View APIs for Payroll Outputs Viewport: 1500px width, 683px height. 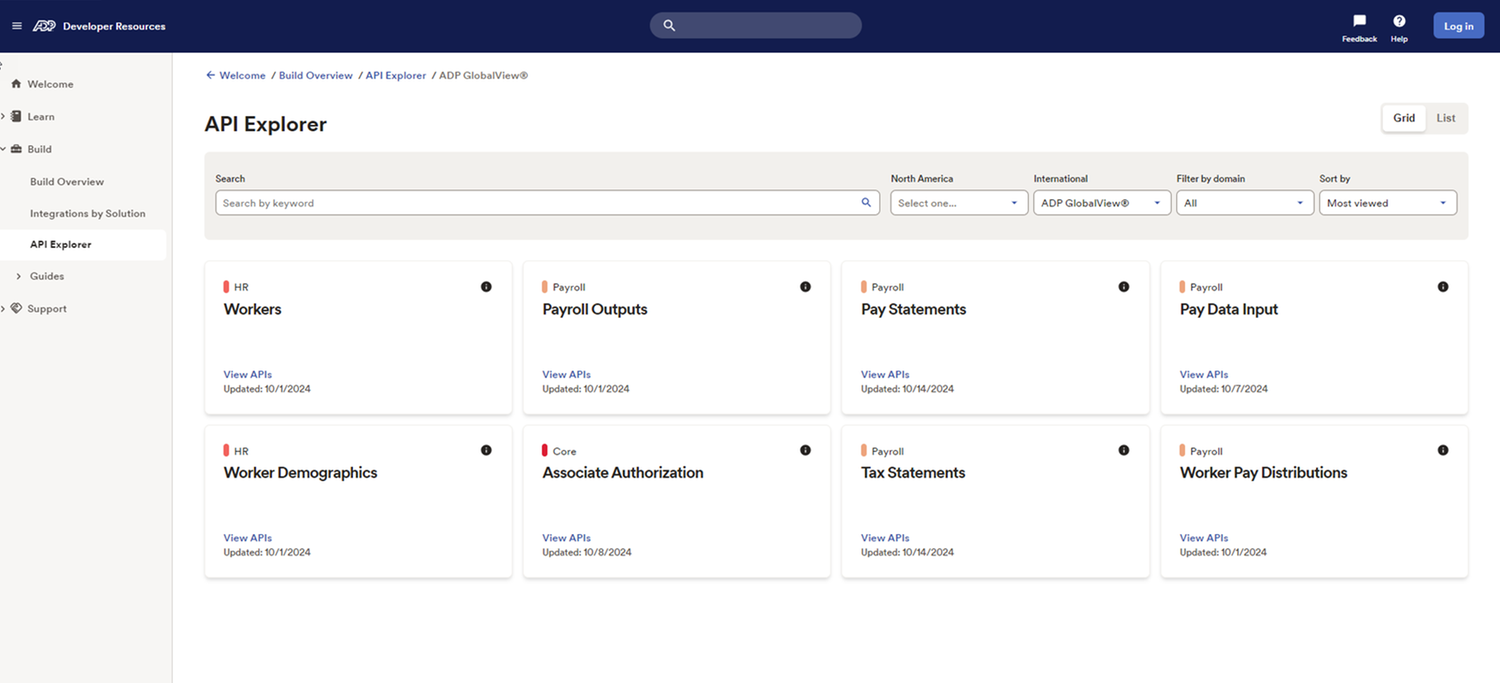pos(567,375)
